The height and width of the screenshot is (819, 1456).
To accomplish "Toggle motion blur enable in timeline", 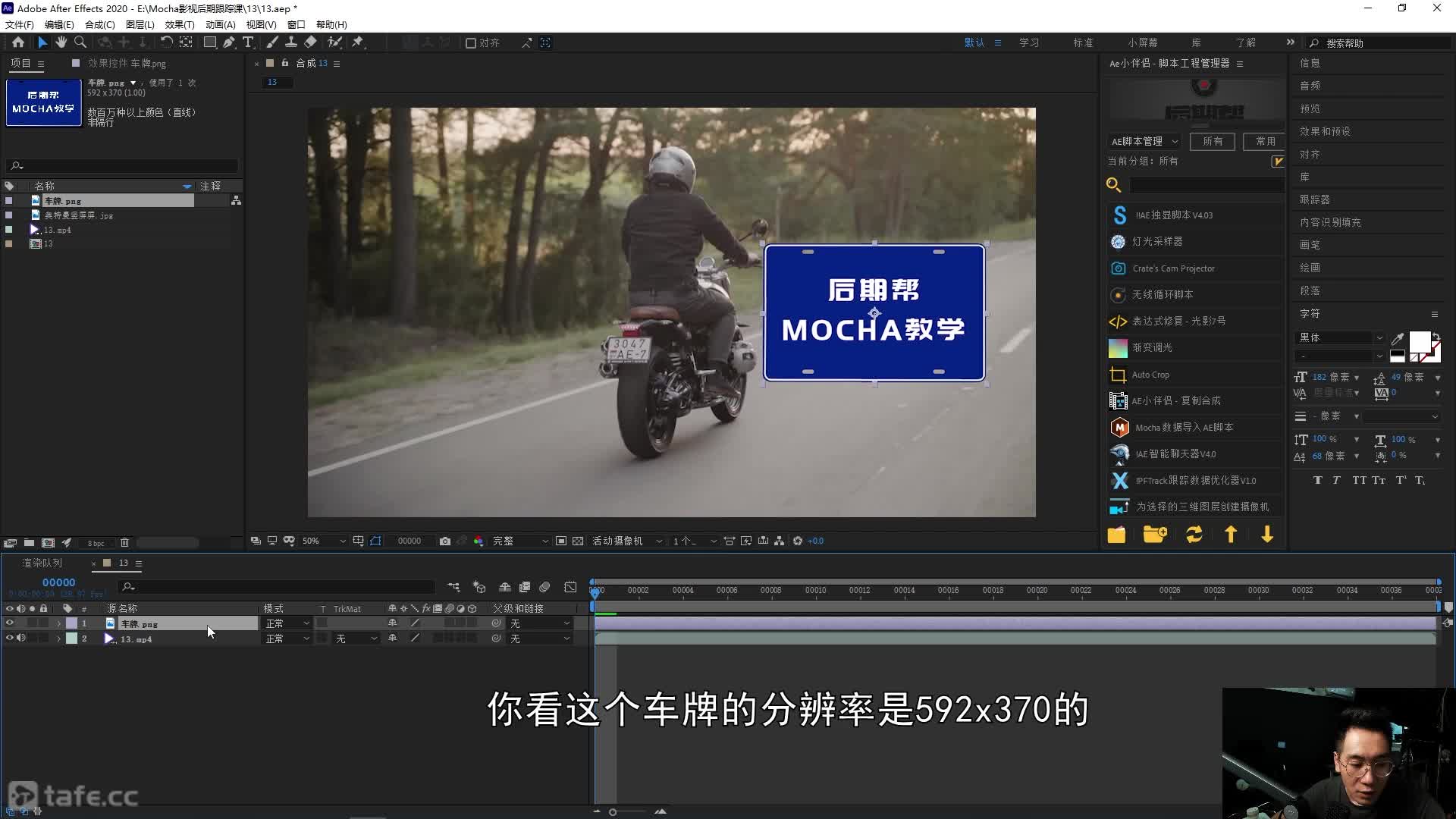I will tap(544, 587).
